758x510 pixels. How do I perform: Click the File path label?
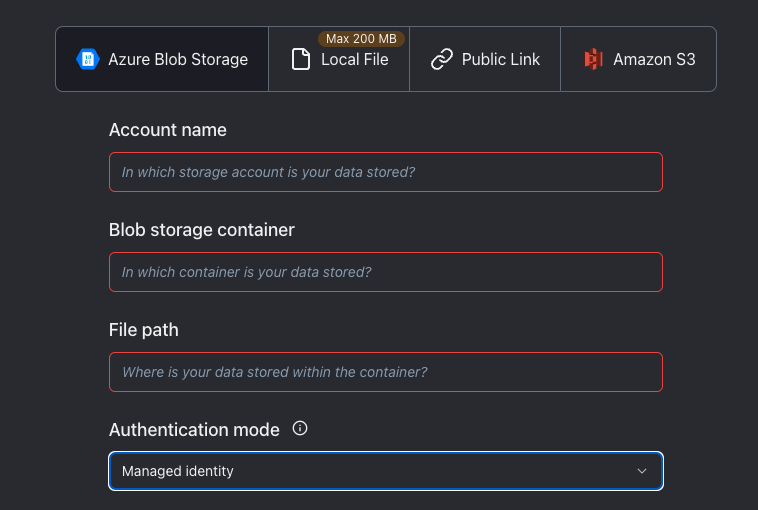point(144,330)
